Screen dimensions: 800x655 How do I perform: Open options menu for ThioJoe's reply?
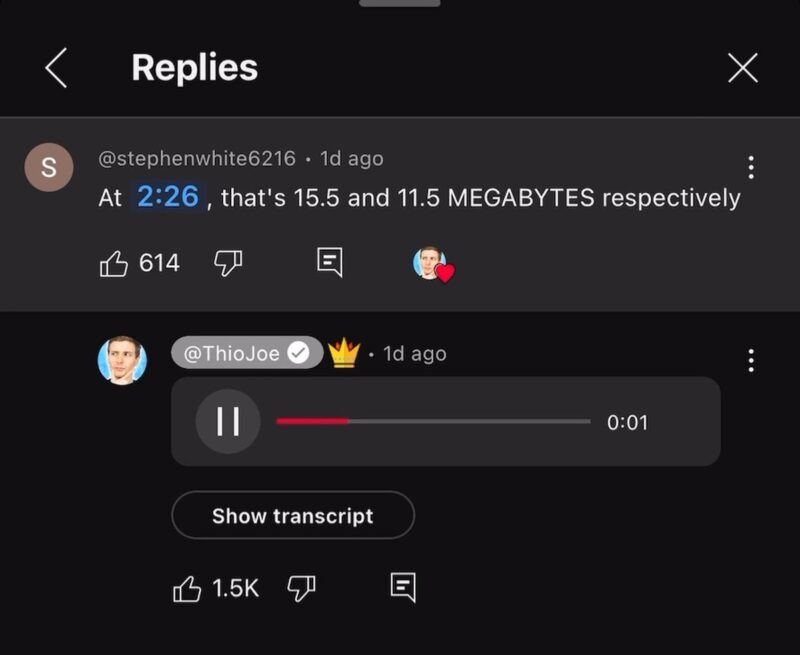pyautogui.click(x=751, y=362)
